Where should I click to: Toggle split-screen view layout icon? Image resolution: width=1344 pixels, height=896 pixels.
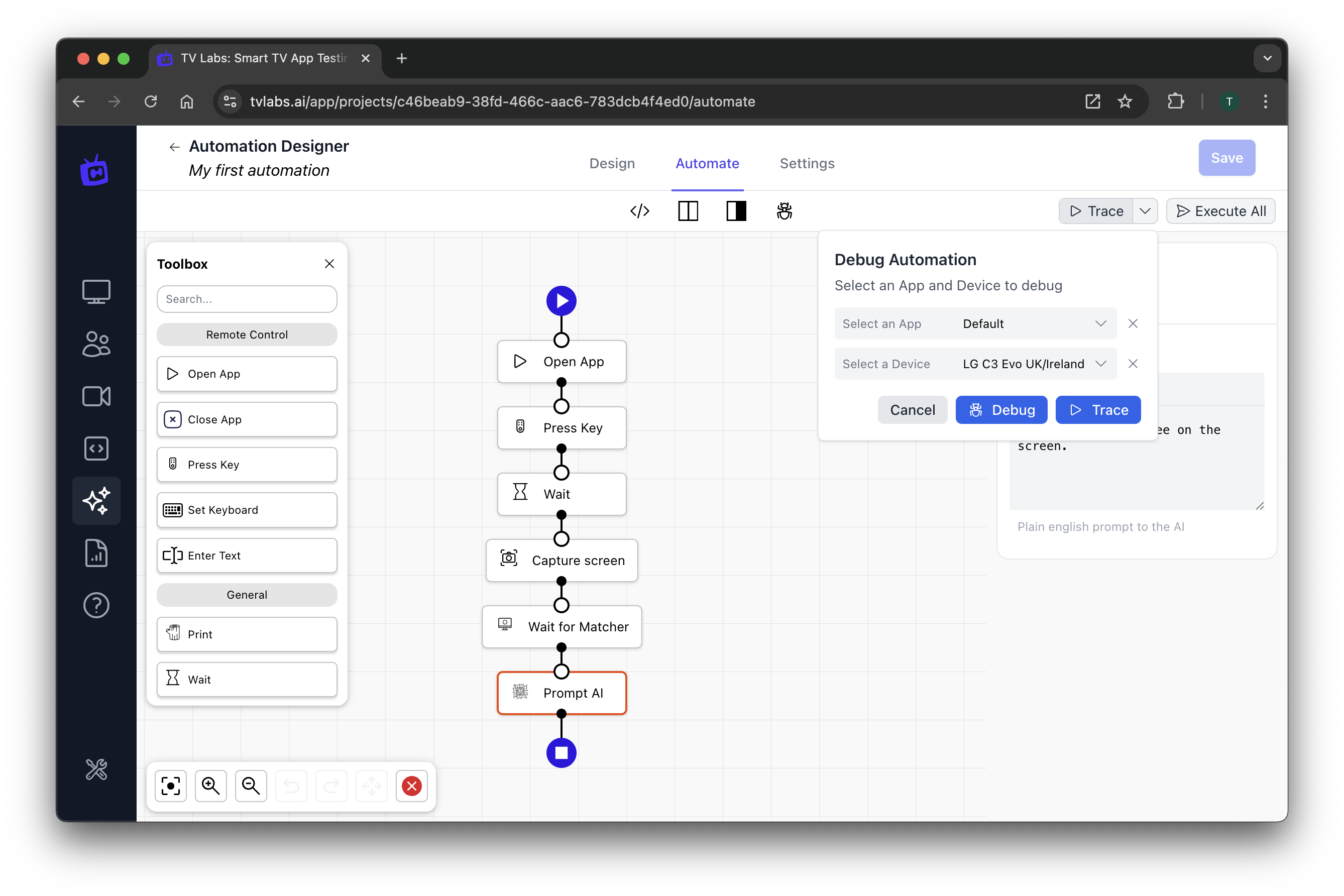(687, 211)
